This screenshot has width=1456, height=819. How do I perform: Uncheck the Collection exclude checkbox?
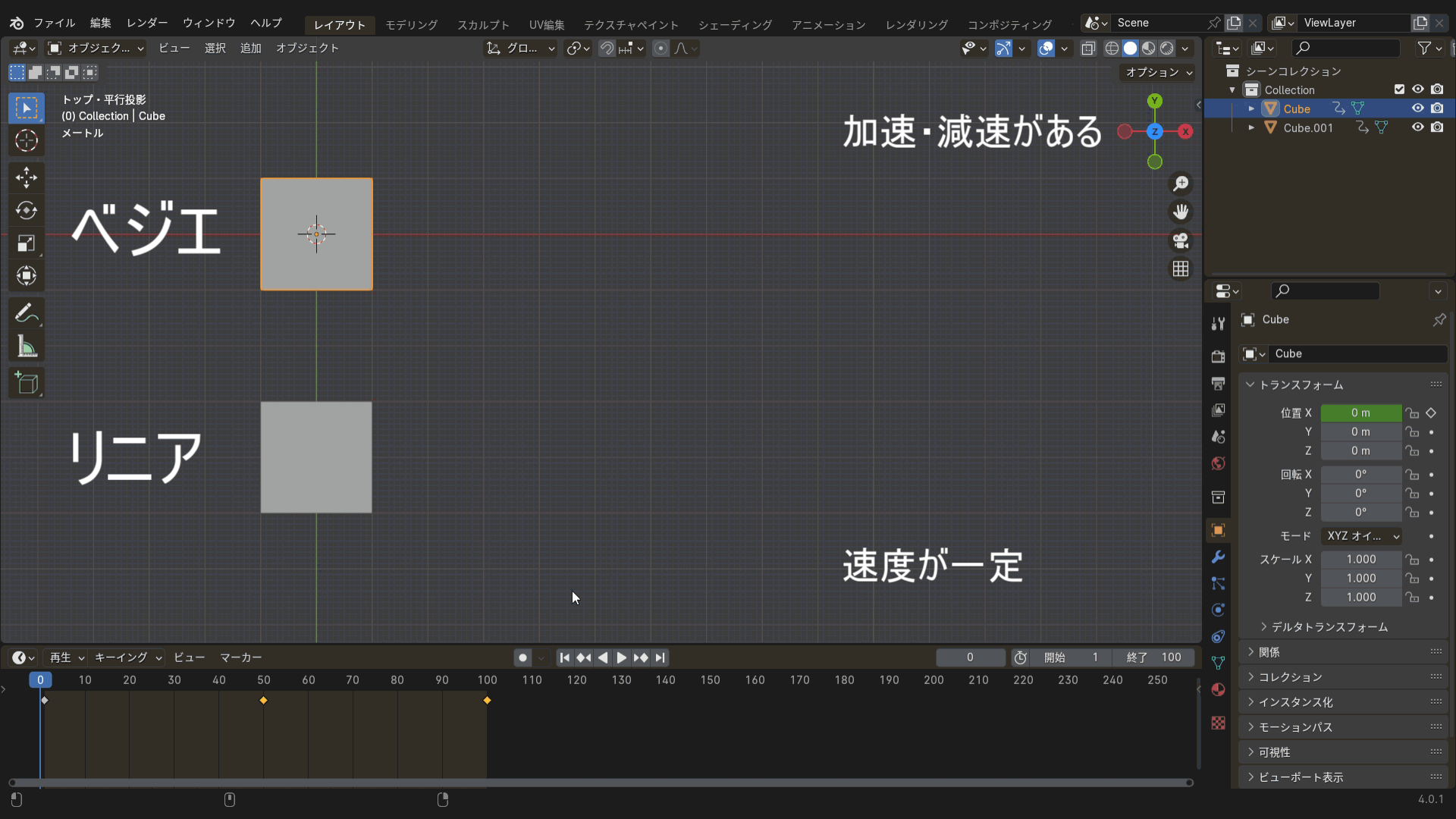[x=1399, y=89]
